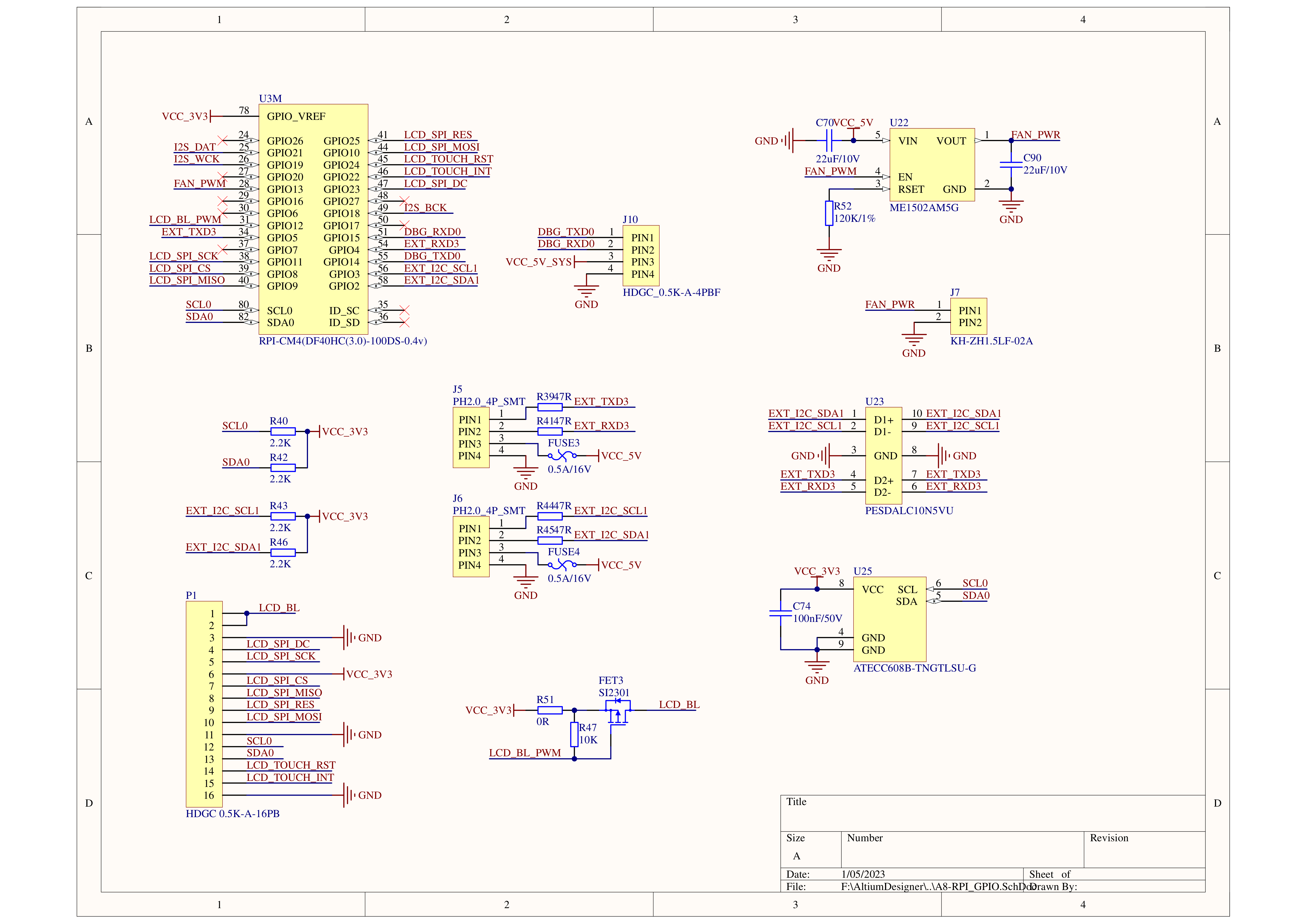Select the J7 connector designator

(x=955, y=292)
